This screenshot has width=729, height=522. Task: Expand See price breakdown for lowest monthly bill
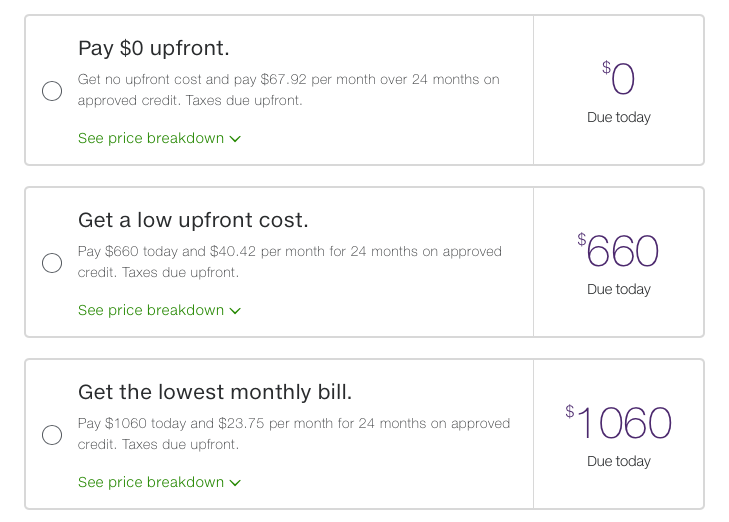151,482
